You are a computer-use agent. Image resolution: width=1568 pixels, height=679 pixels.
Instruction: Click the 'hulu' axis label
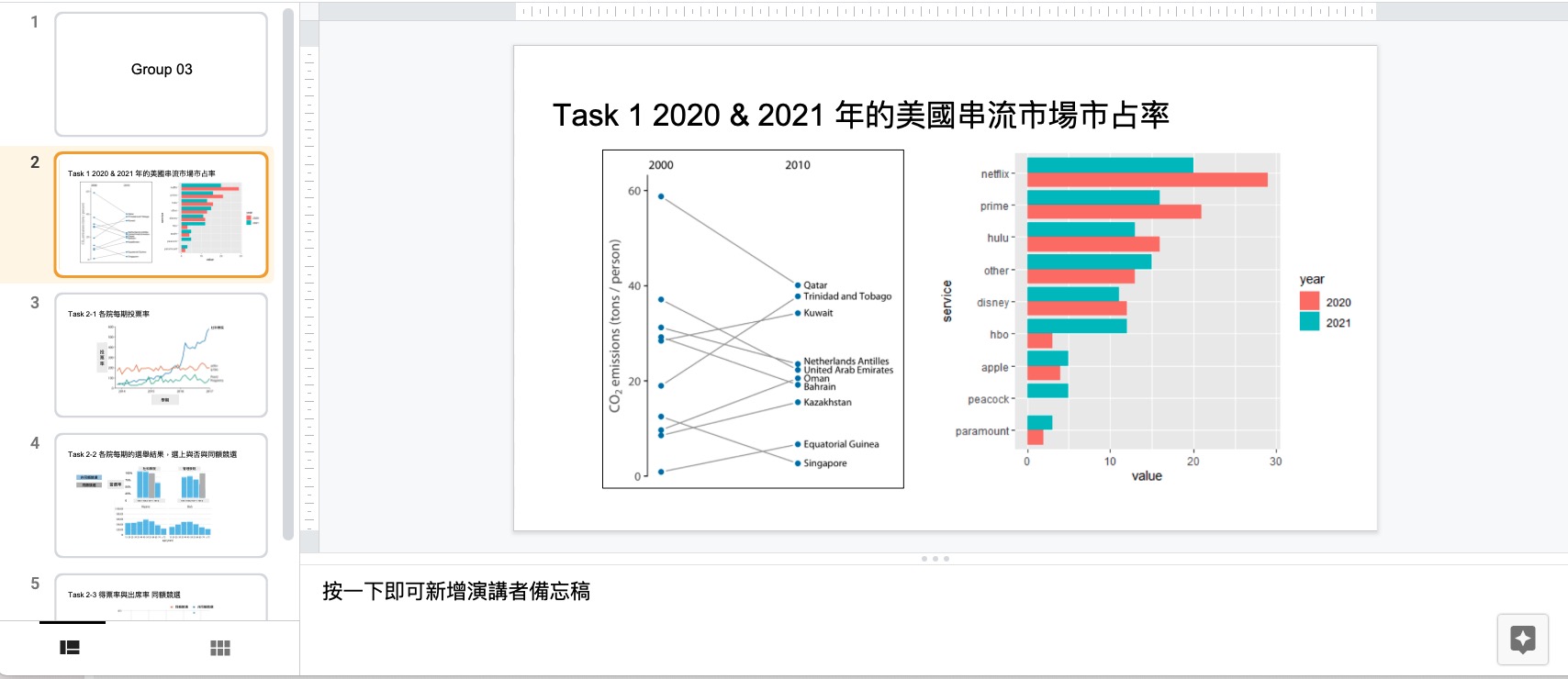(x=998, y=238)
